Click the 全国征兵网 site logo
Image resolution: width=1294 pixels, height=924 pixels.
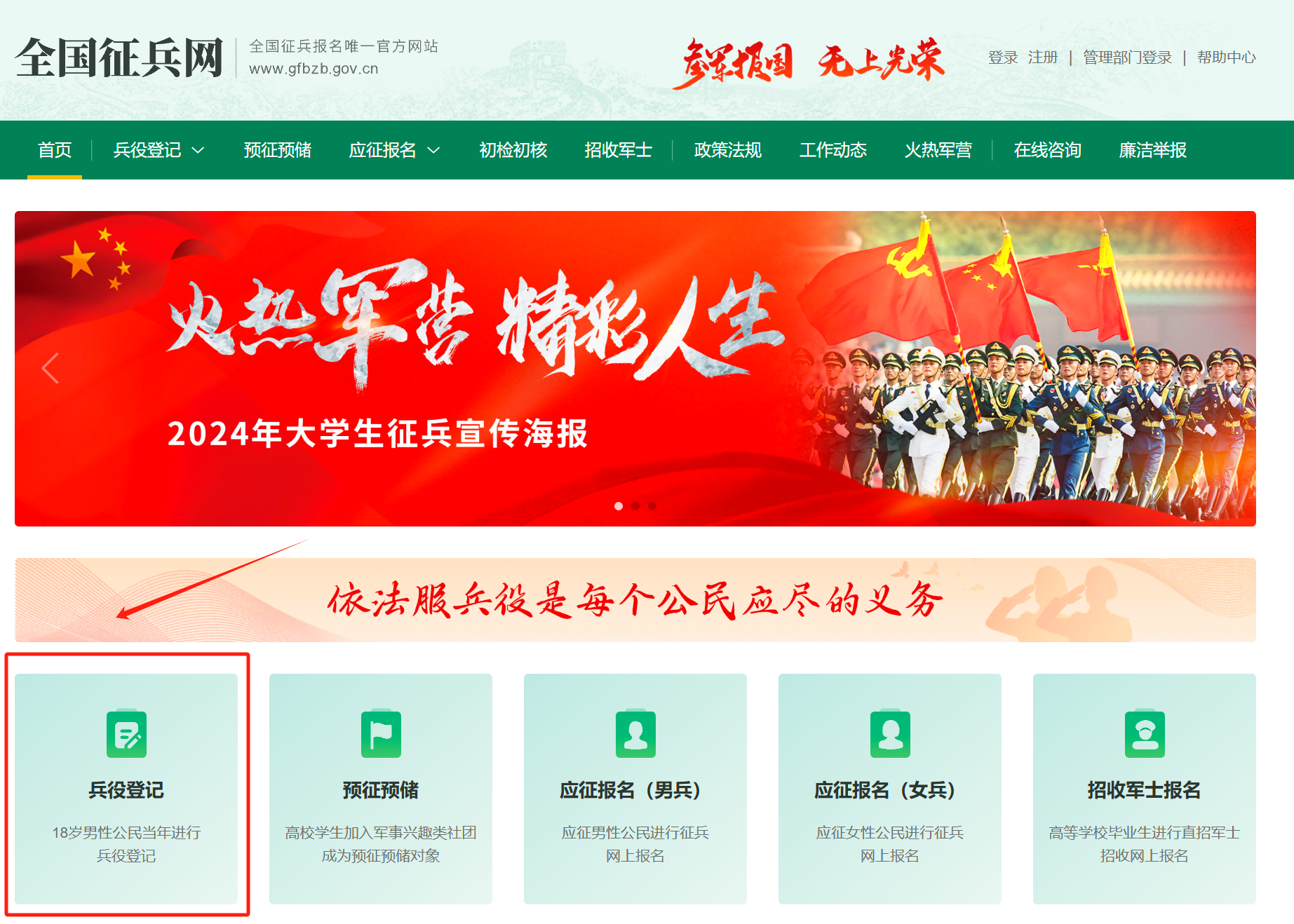119,57
